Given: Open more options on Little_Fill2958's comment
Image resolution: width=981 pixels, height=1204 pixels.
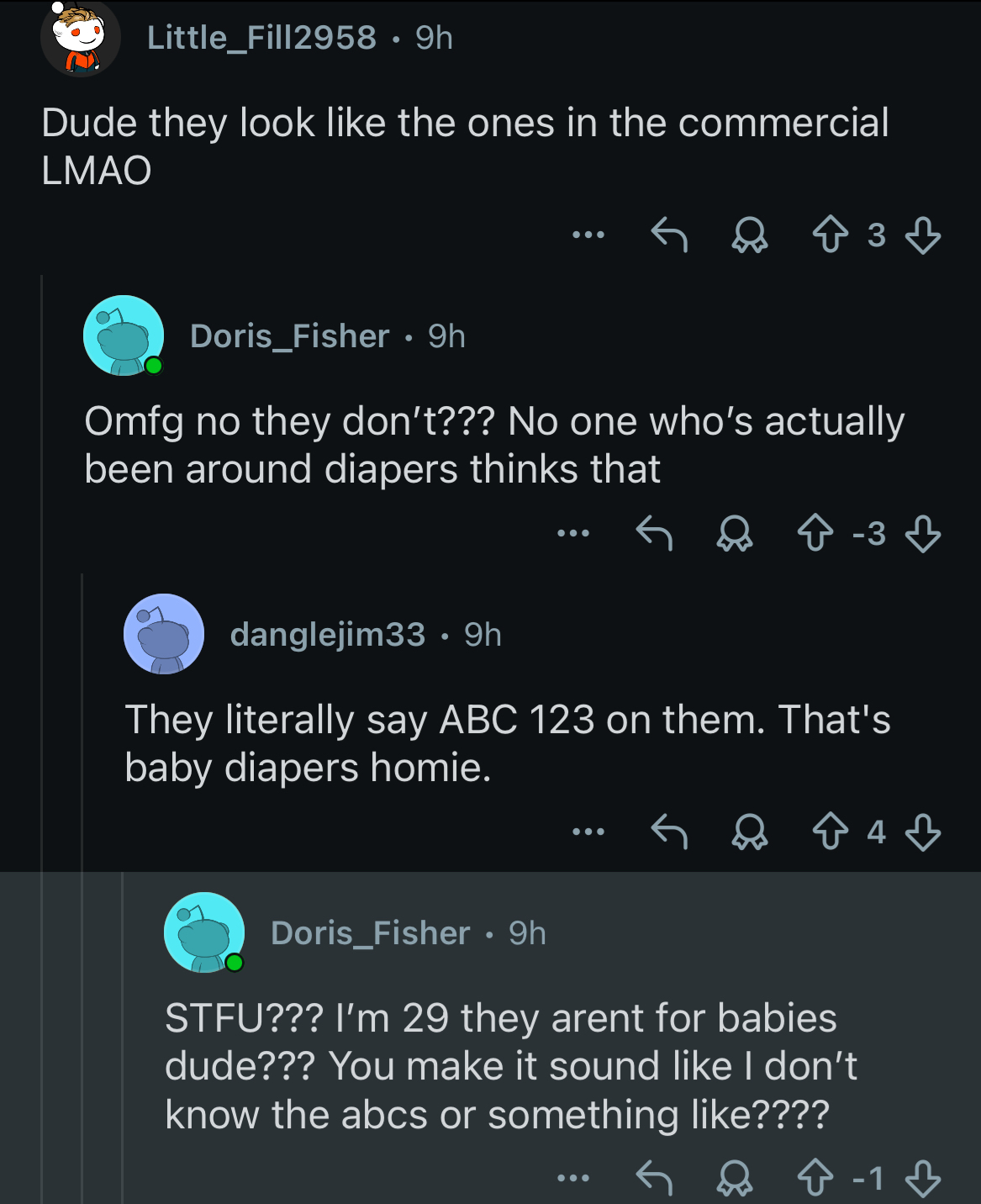Looking at the screenshot, I should click(x=588, y=235).
